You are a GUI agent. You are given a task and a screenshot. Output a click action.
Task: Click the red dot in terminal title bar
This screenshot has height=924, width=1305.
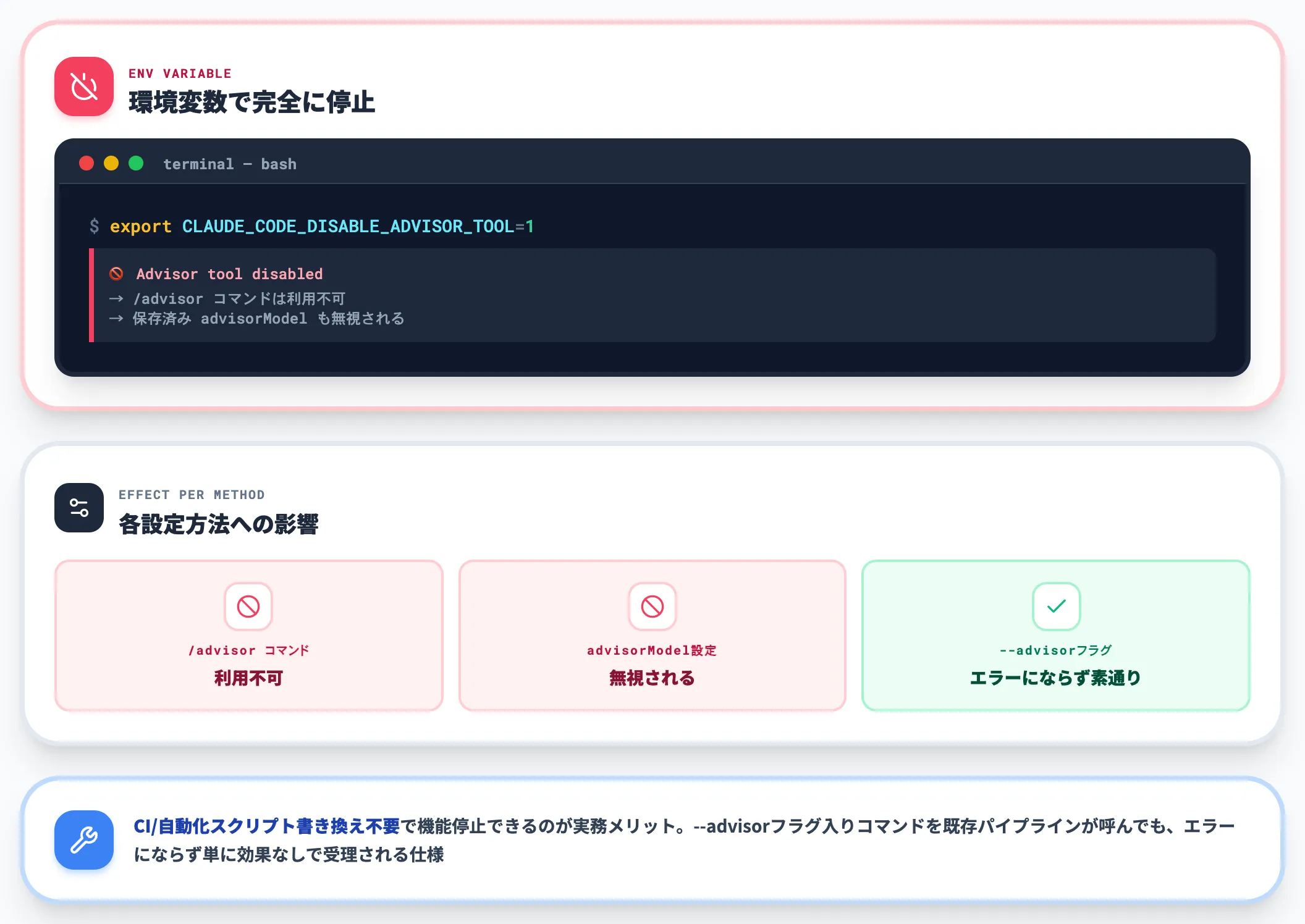[87, 163]
